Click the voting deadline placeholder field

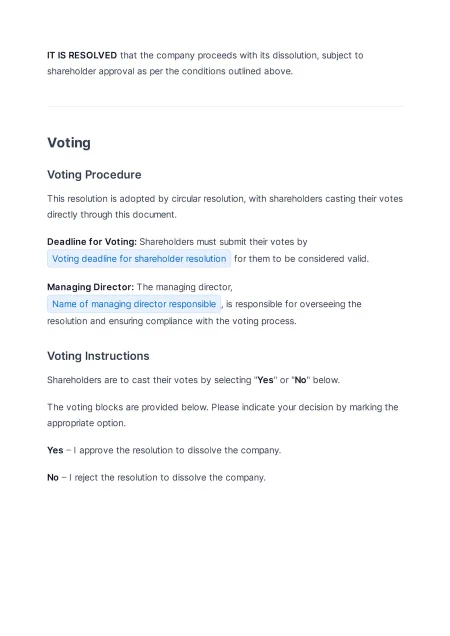(139, 259)
